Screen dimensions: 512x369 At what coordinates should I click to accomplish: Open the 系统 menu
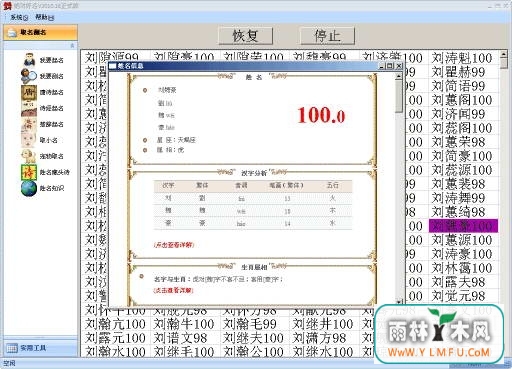click(19, 17)
